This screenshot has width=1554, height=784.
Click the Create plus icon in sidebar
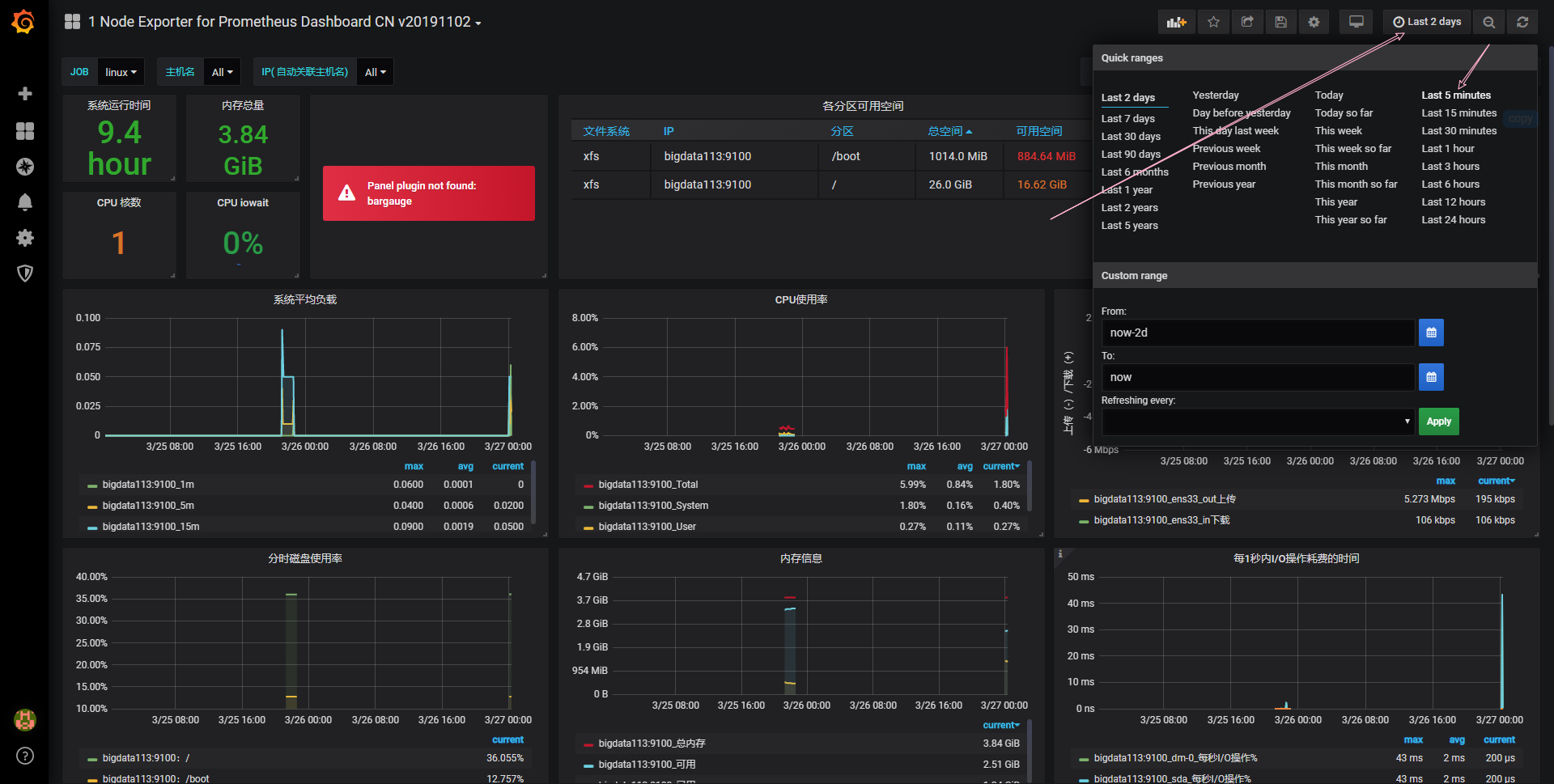[x=25, y=94]
